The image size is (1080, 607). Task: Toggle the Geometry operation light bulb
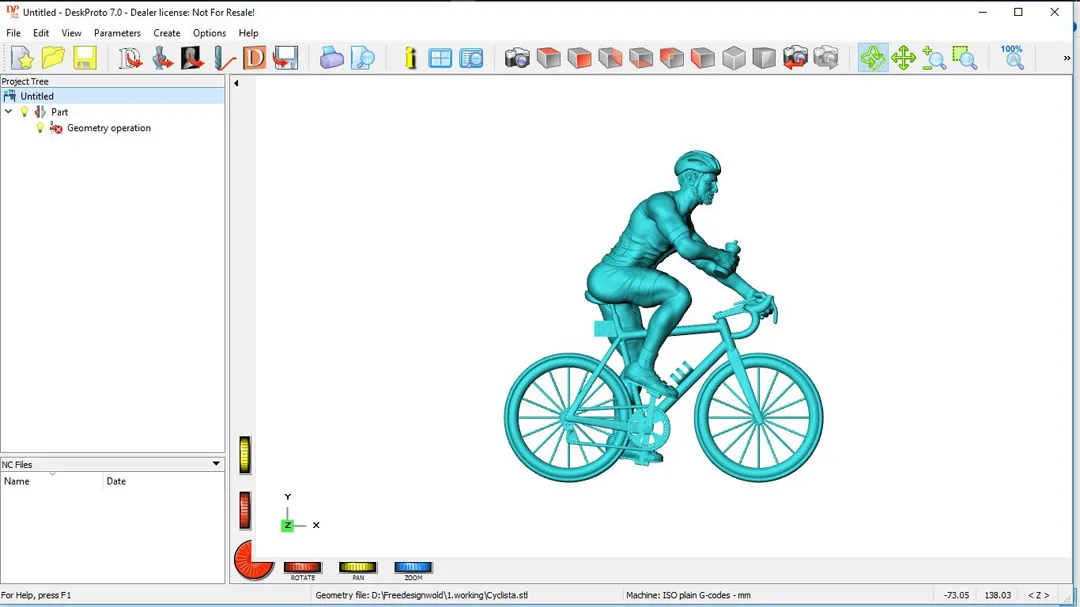pos(41,128)
